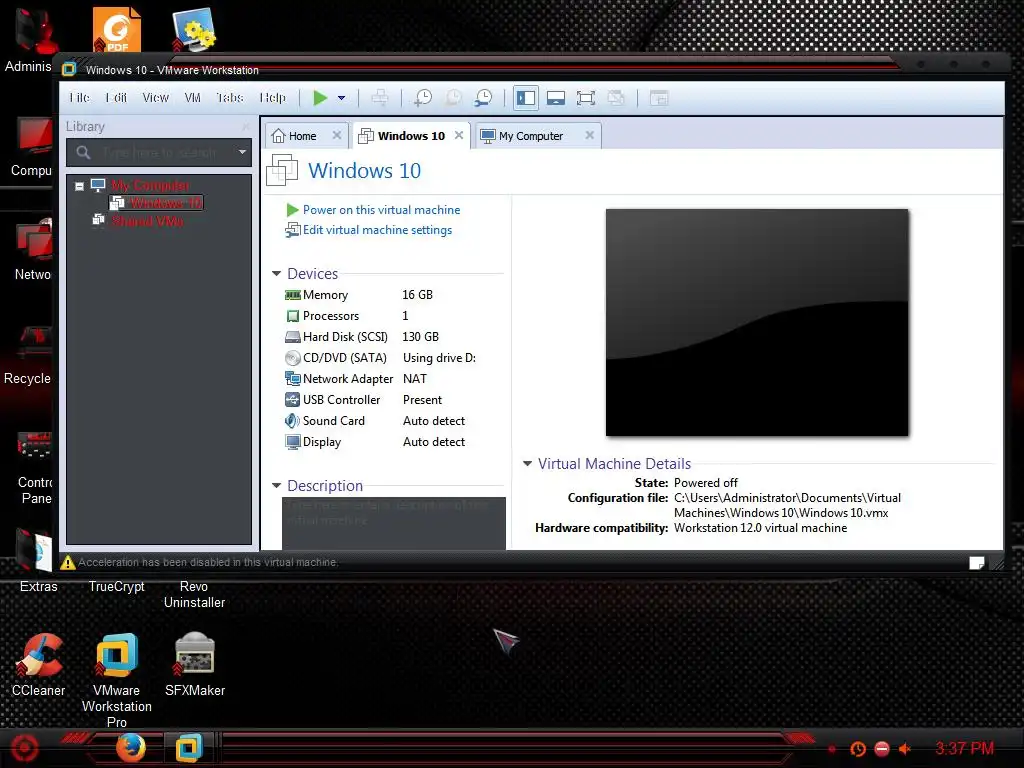The height and width of the screenshot is (768, 1024).
Task: Open the power options dropdown arrow
Action: 342,98
